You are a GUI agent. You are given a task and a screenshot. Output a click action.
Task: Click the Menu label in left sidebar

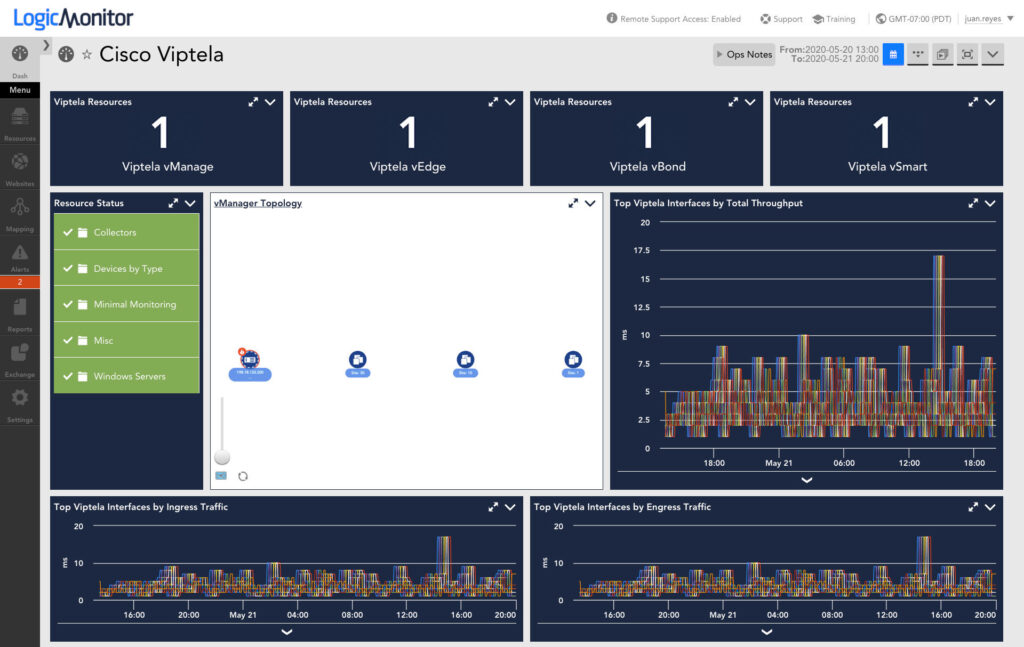19,90
